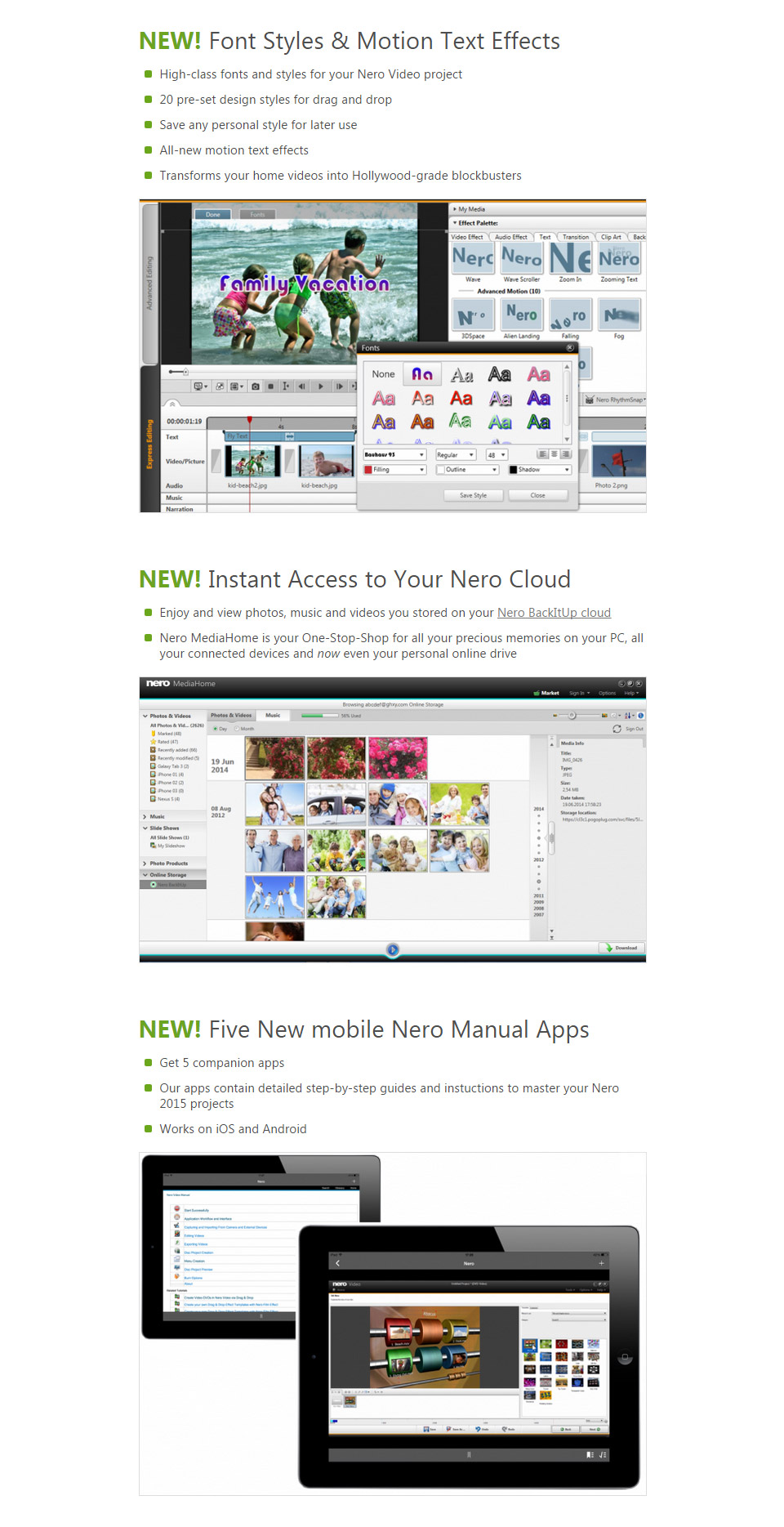Choose the Zoom In text effect
The image size is (784, 1527).
click(570, 258)
